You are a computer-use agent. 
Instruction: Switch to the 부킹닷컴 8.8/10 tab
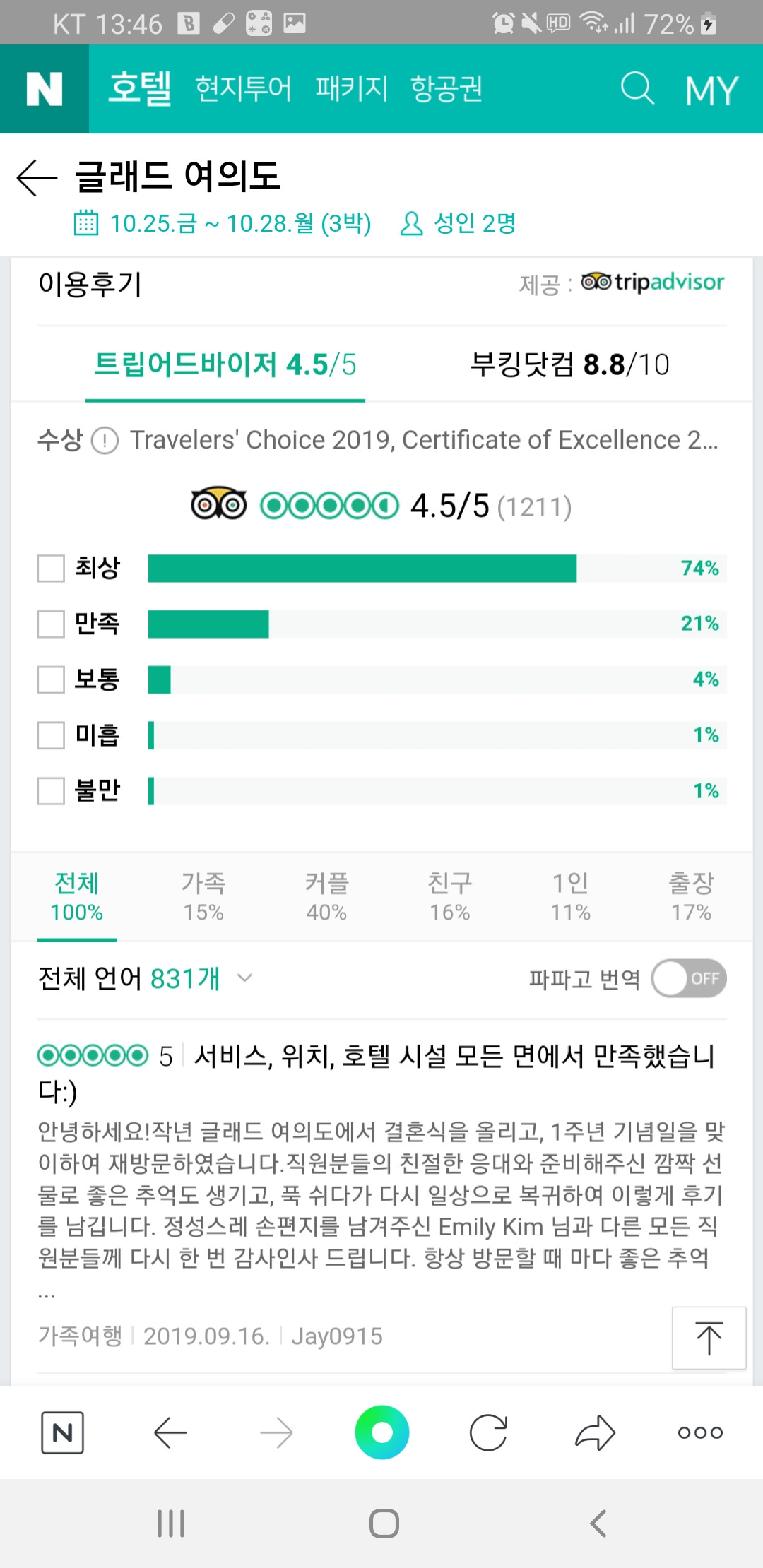(x=569, y=365)
